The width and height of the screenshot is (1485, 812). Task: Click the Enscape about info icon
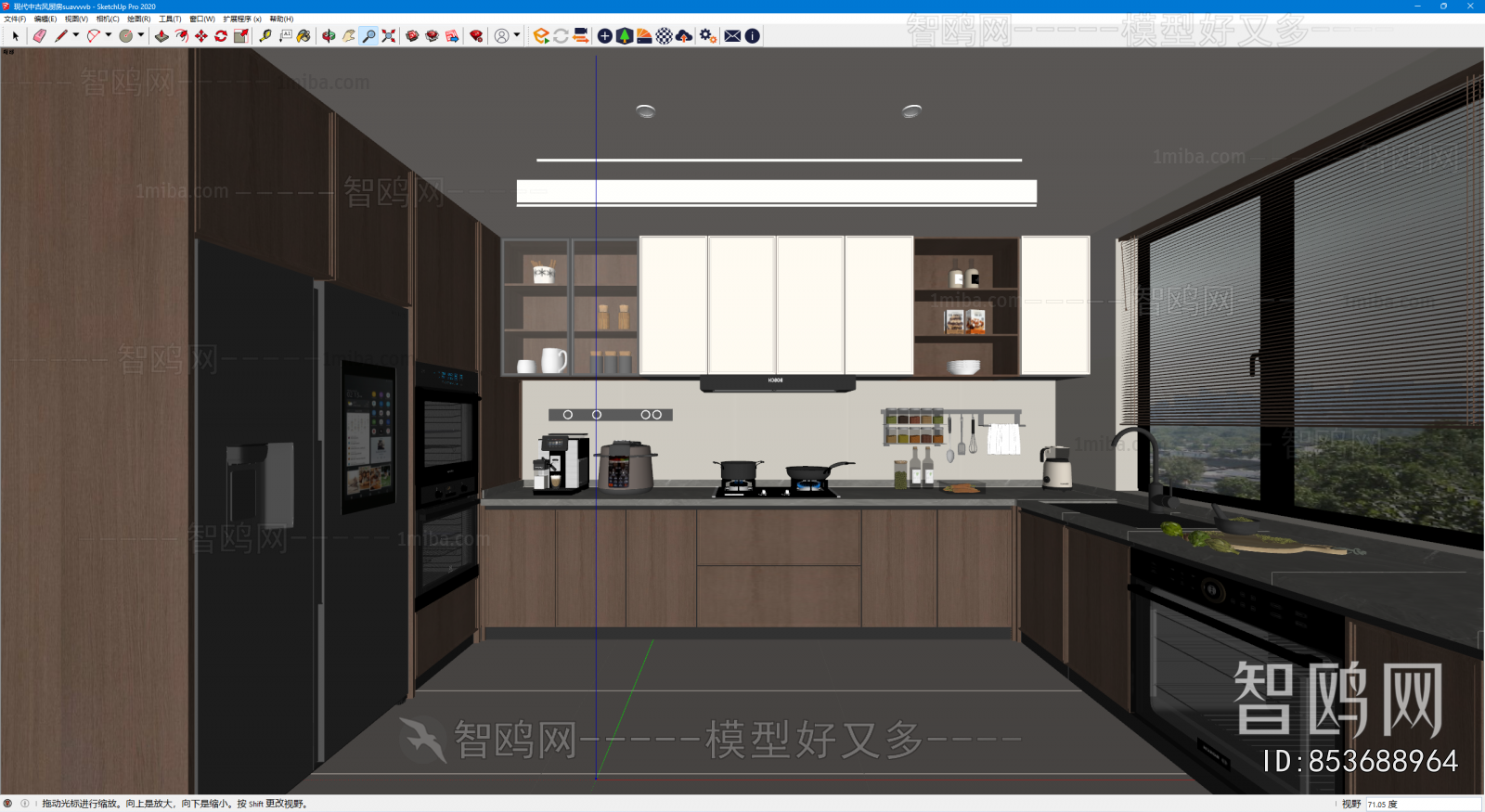[753, 36]
